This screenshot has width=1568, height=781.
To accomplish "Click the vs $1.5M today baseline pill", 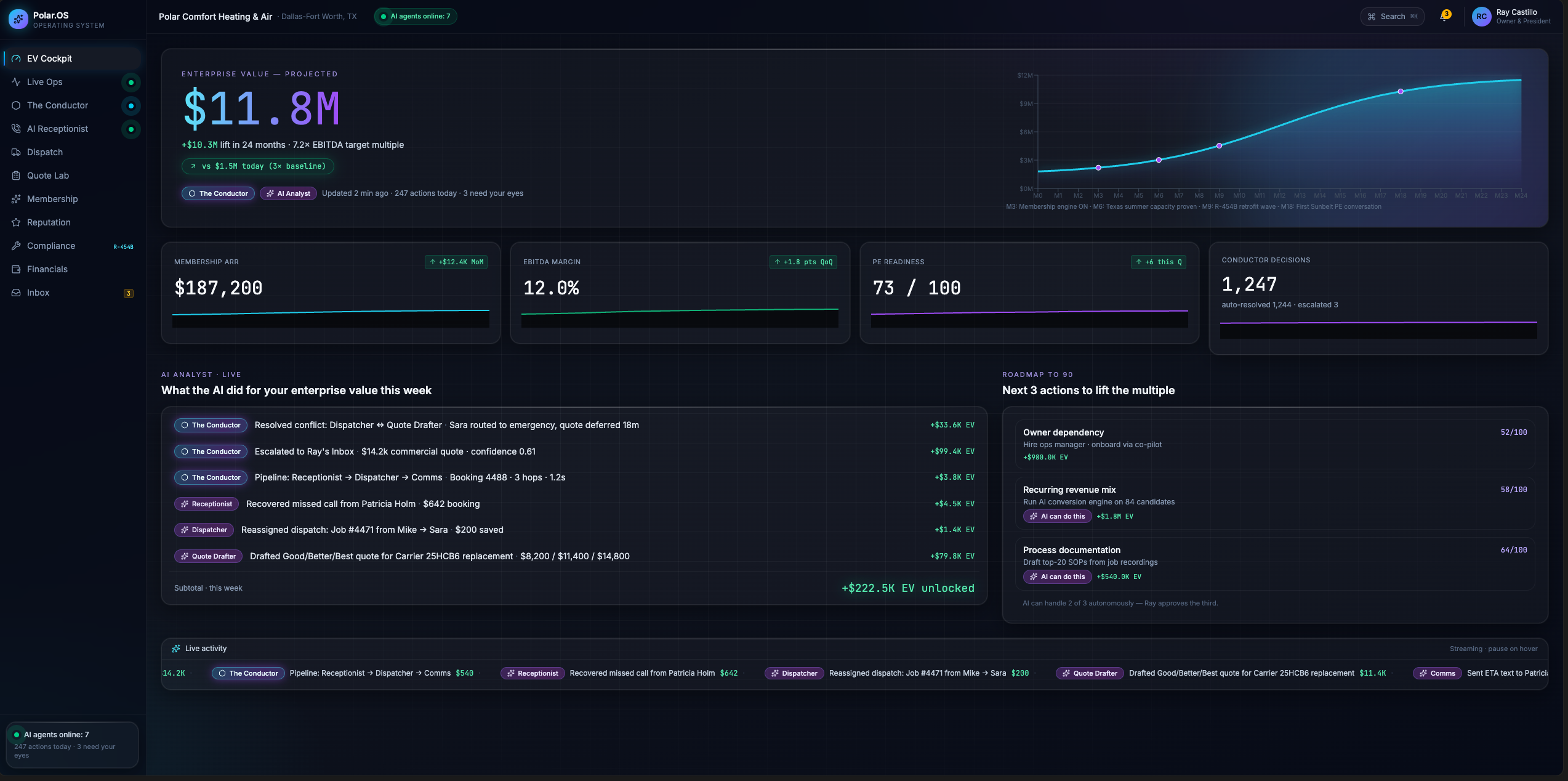I will click(258, 166).
